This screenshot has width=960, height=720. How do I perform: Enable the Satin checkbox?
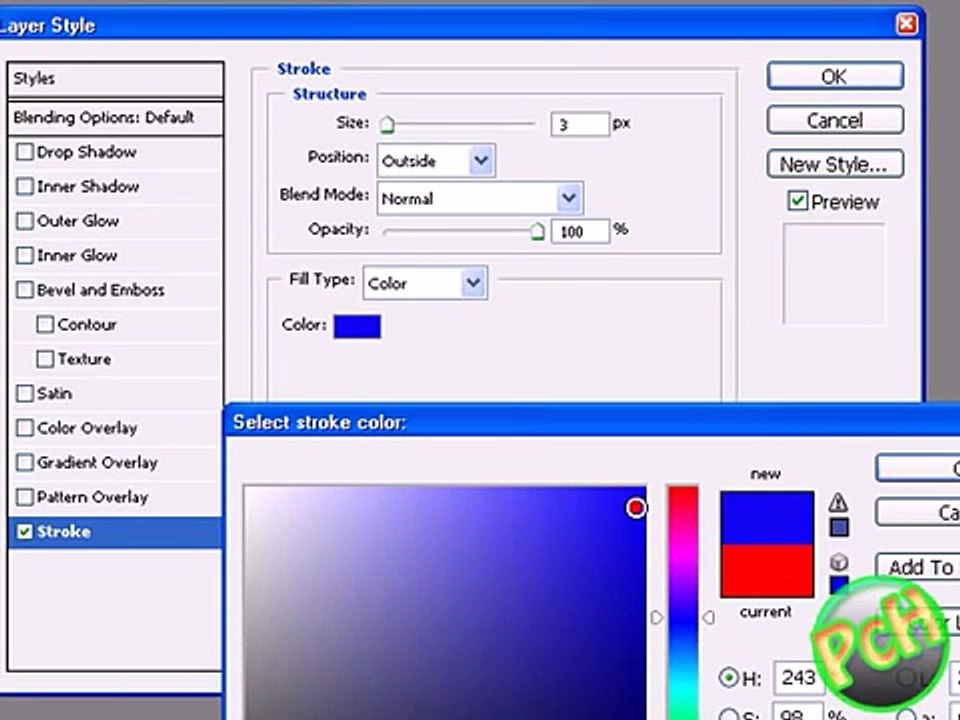(24, 393)
